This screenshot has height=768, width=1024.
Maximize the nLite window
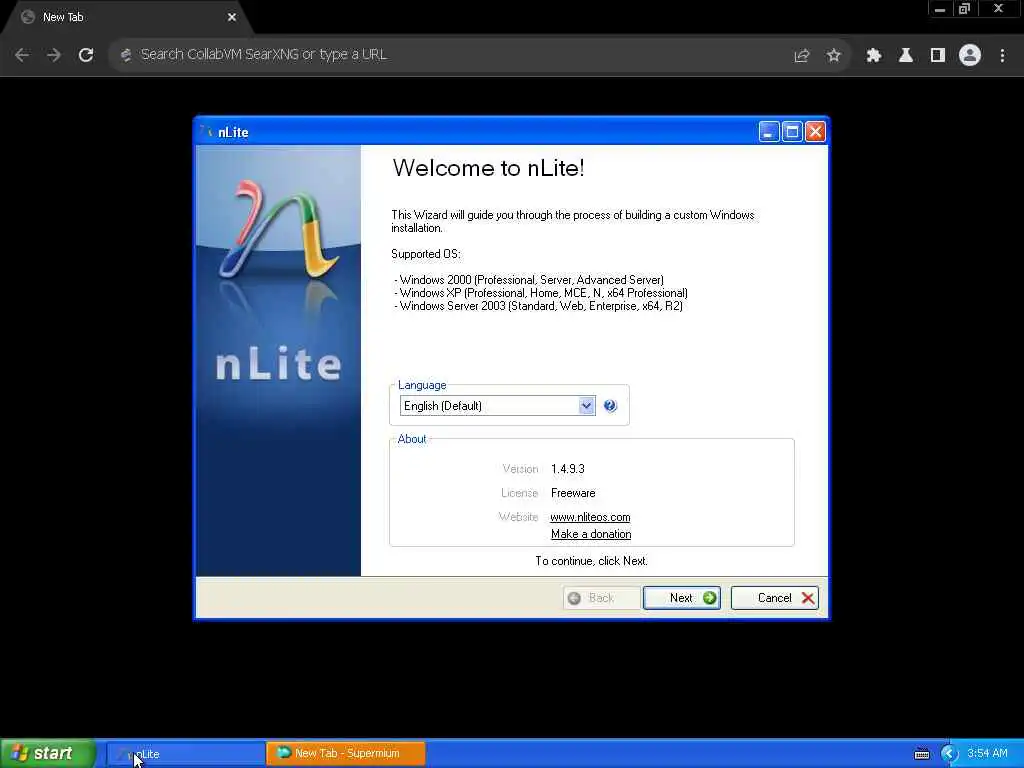pyautogui.click(x=792, y=132)
